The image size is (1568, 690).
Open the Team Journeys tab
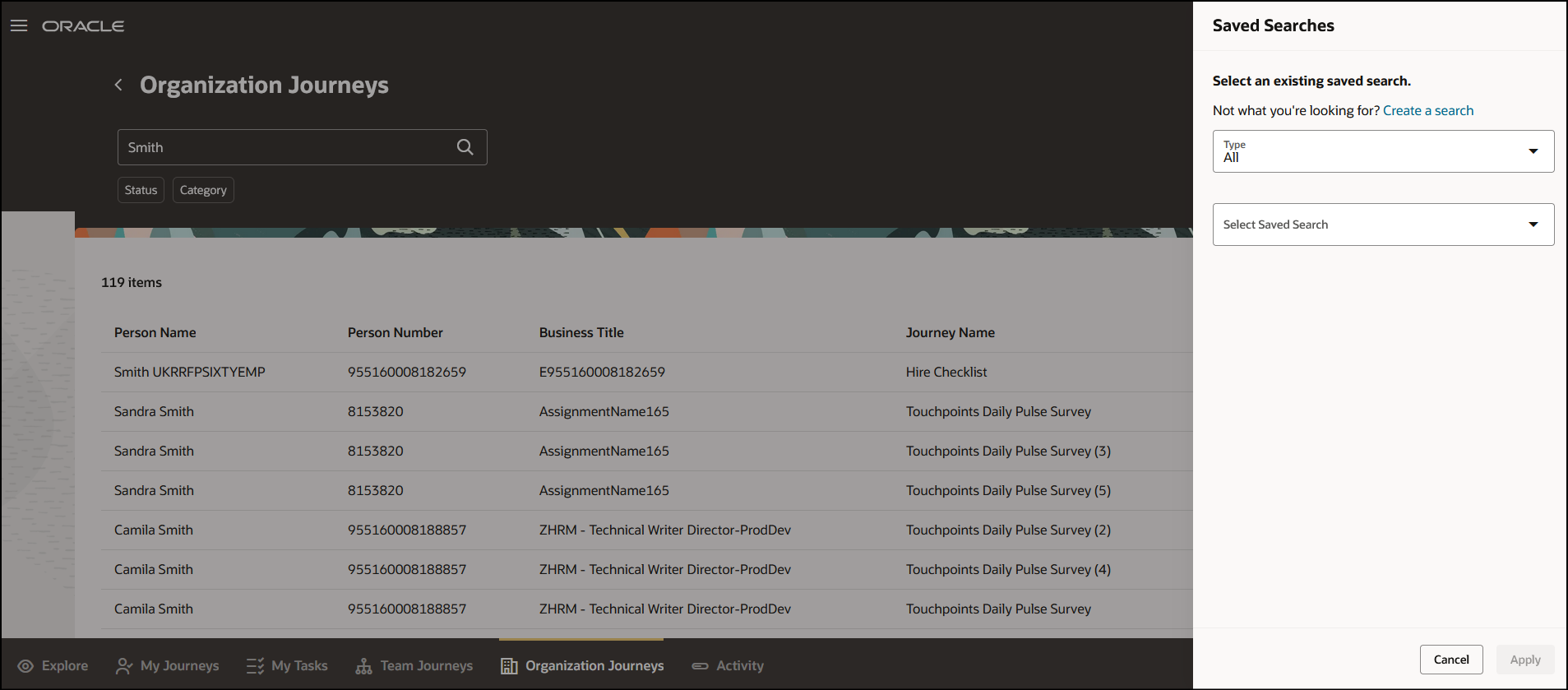click(414, 666)
